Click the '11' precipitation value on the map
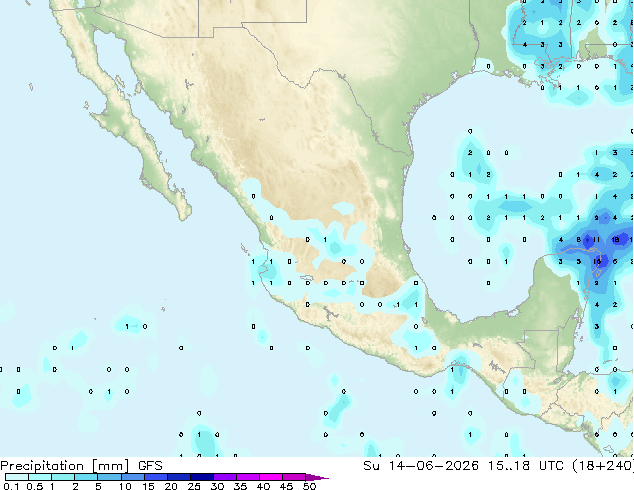The height and width of the screenshot is (490, 634). click(597, 240)
